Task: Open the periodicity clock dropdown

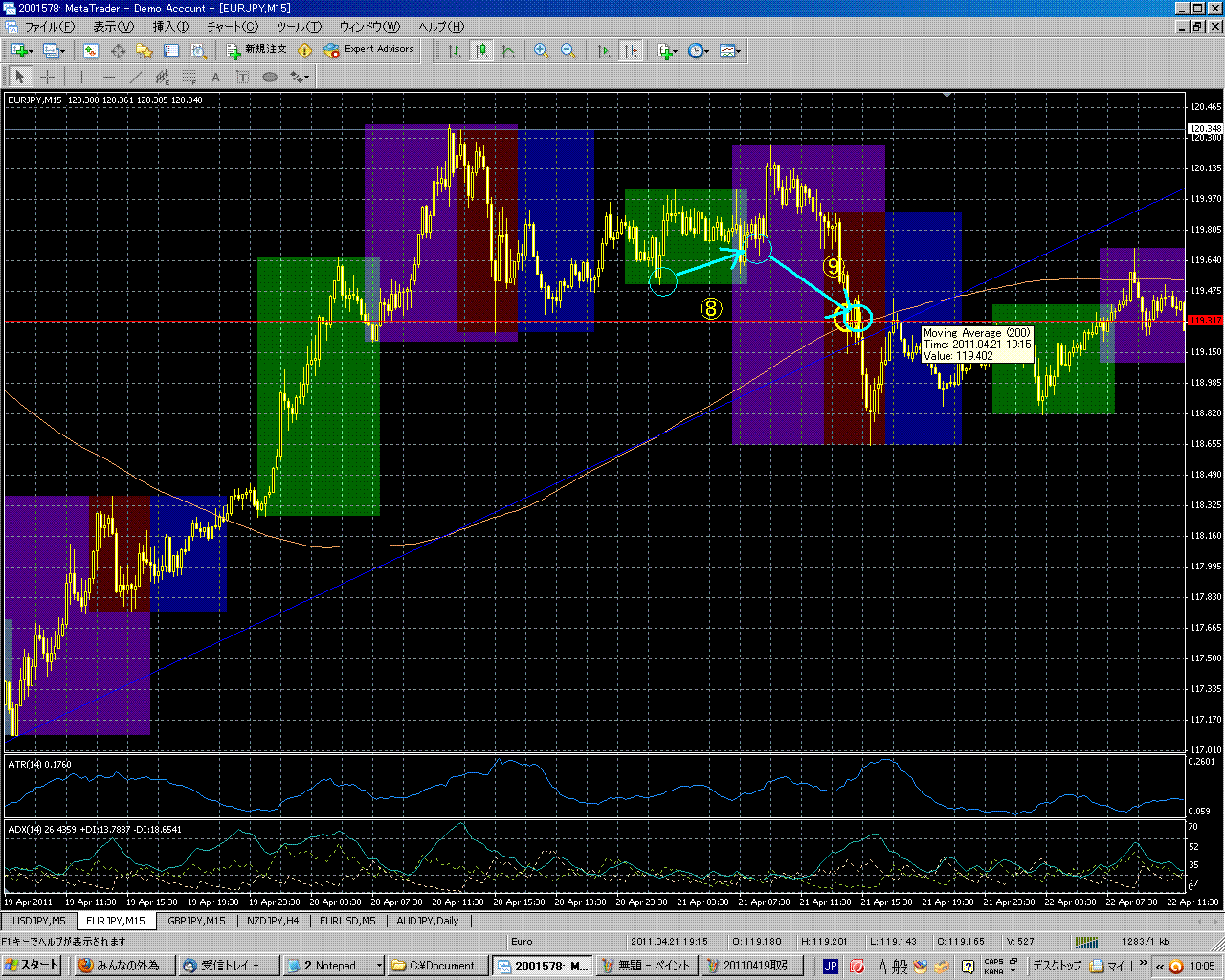Action: [699, 51]
